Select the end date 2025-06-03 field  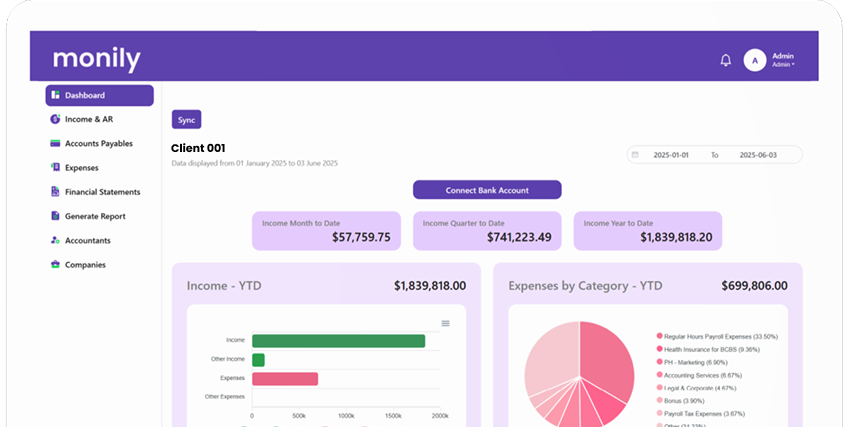(x=758, y=155)
